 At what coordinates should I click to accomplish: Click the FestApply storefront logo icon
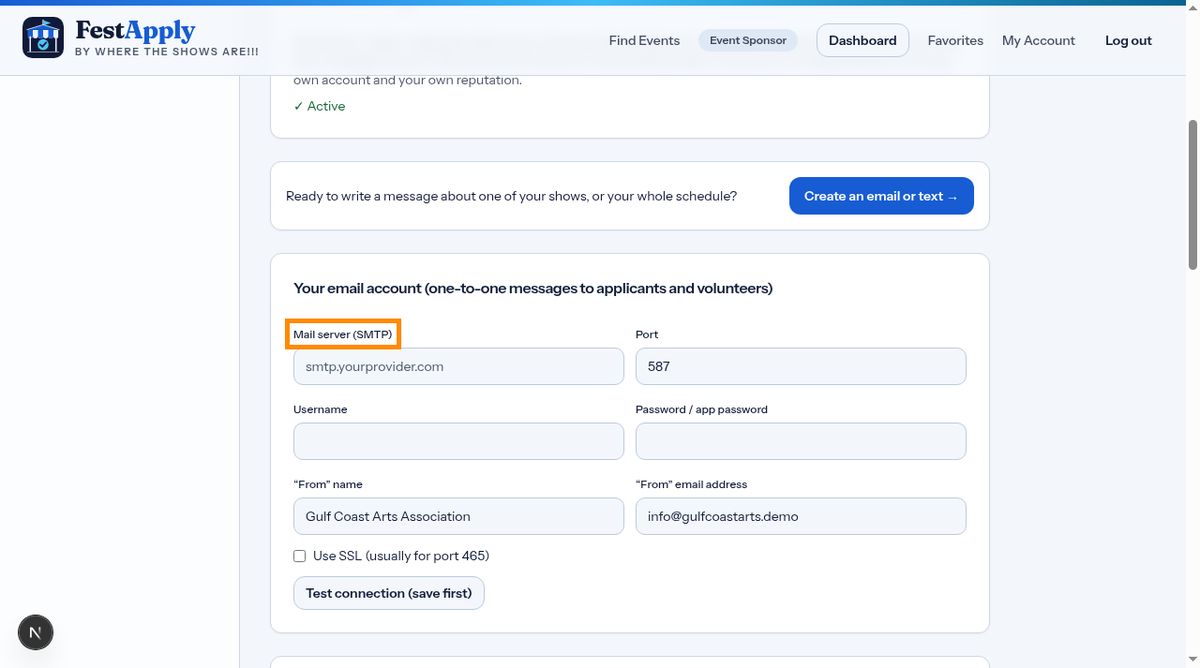pos(43,37)
